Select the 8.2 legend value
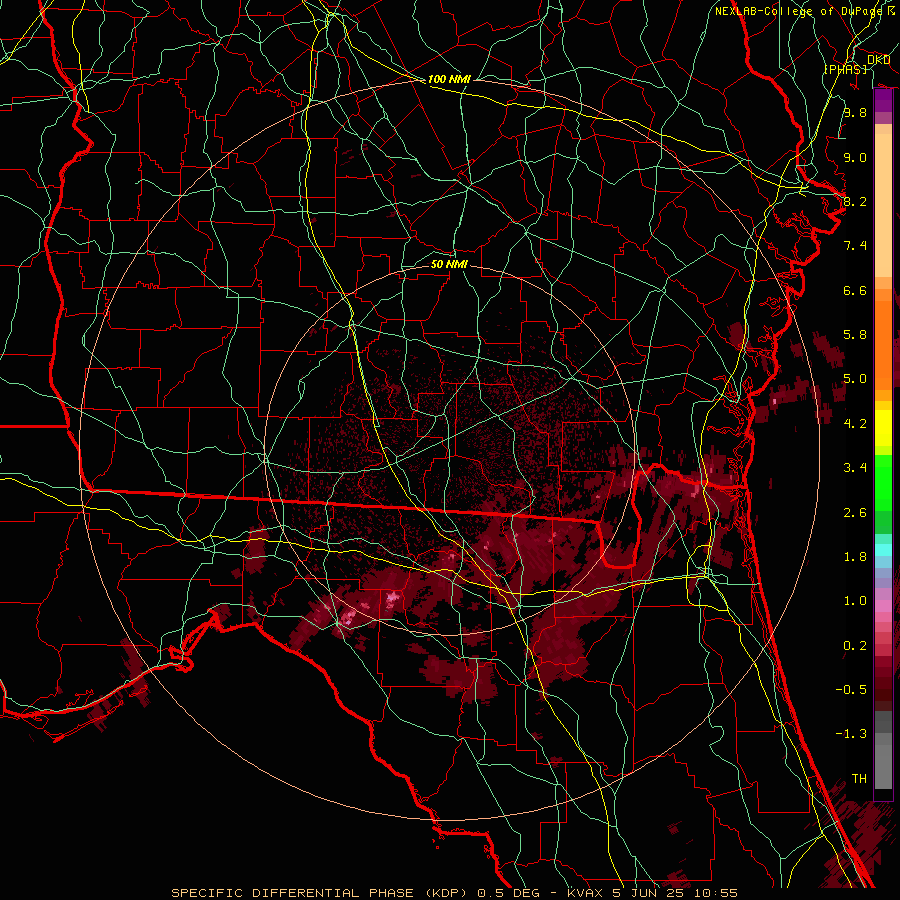The height and width of the screenshot is (900, 900). tap(855, 201)
